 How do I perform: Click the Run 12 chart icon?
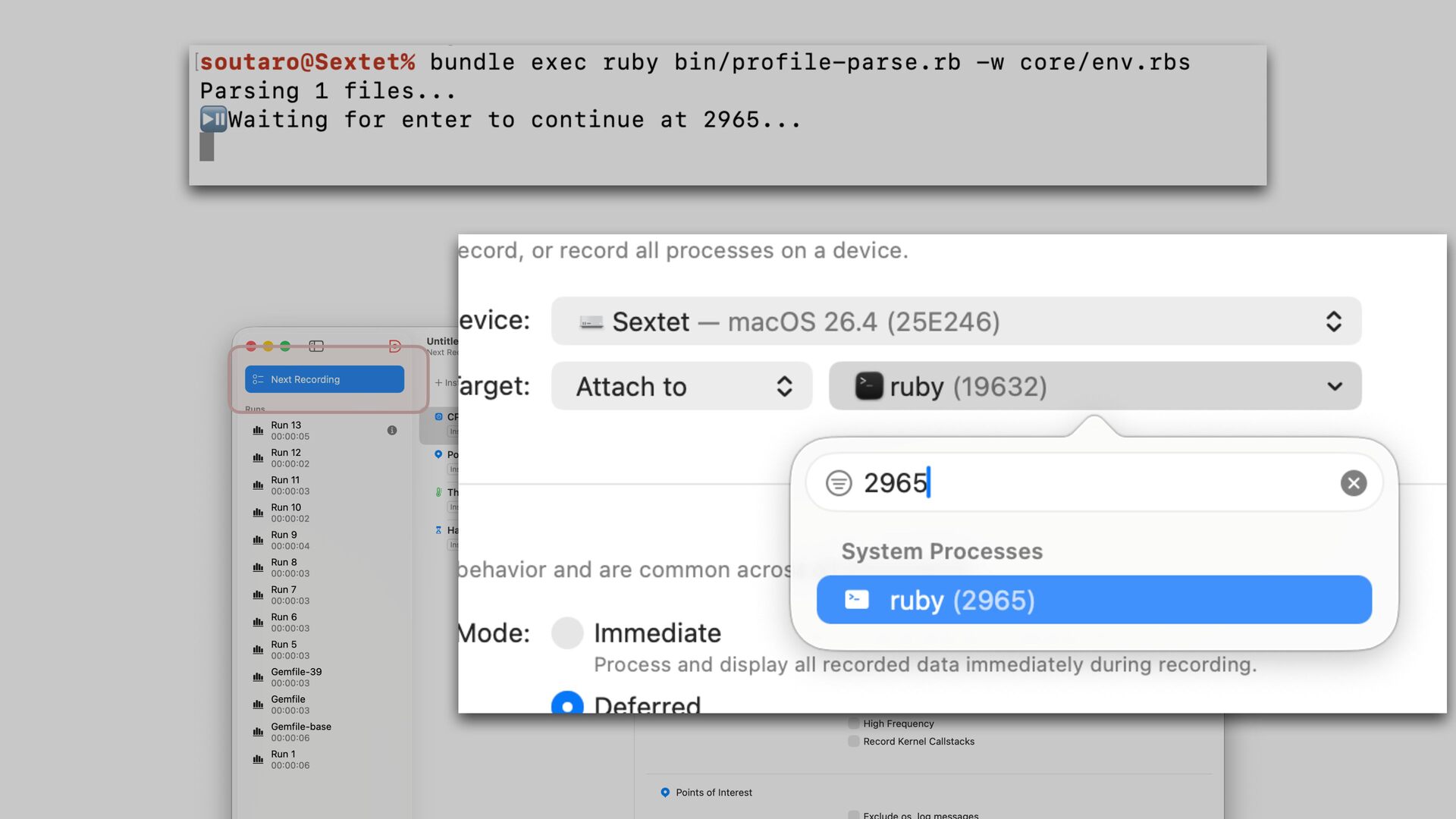pyautogui.click(x=258, y=458)
